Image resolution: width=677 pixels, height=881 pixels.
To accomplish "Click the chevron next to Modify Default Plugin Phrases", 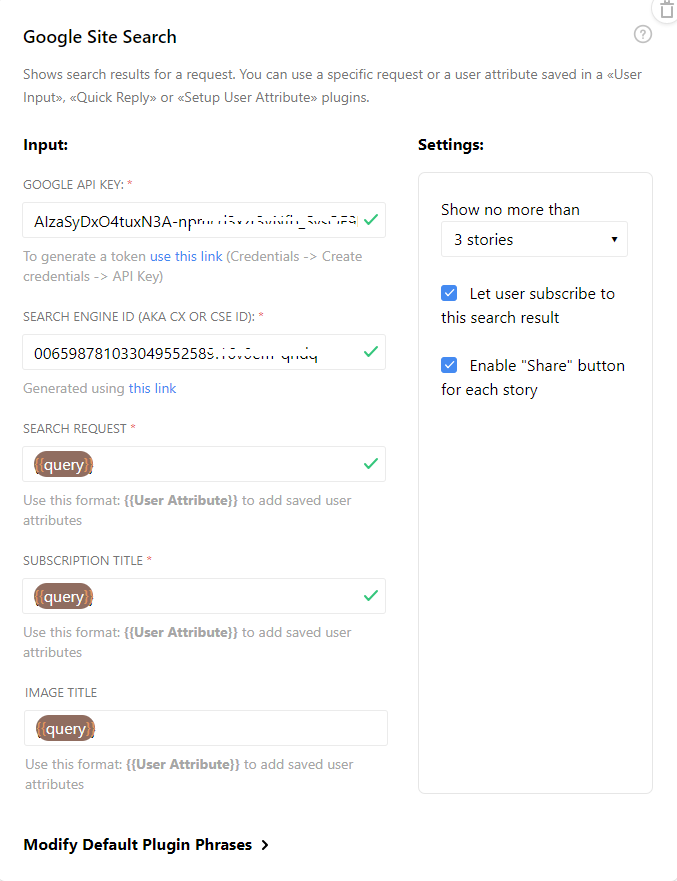I will 265,845.
